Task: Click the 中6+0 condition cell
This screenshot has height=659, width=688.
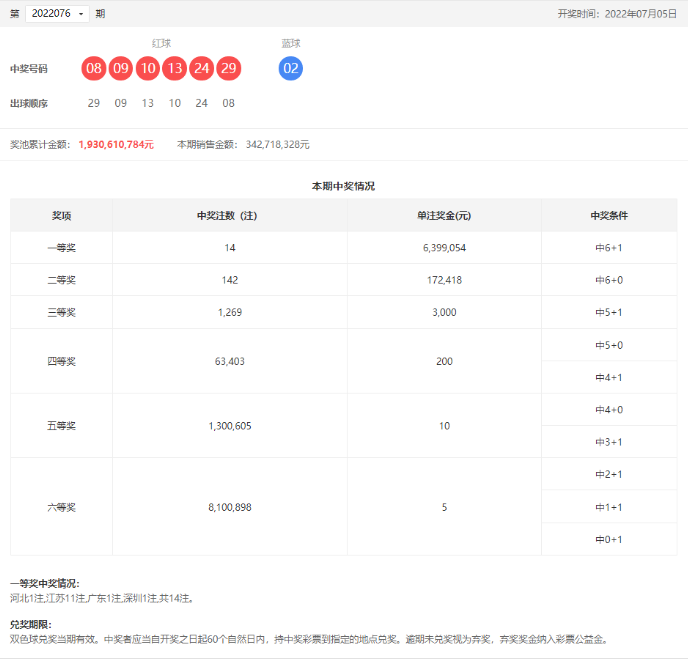Action: pyautogui.click(x=609, y=280)
